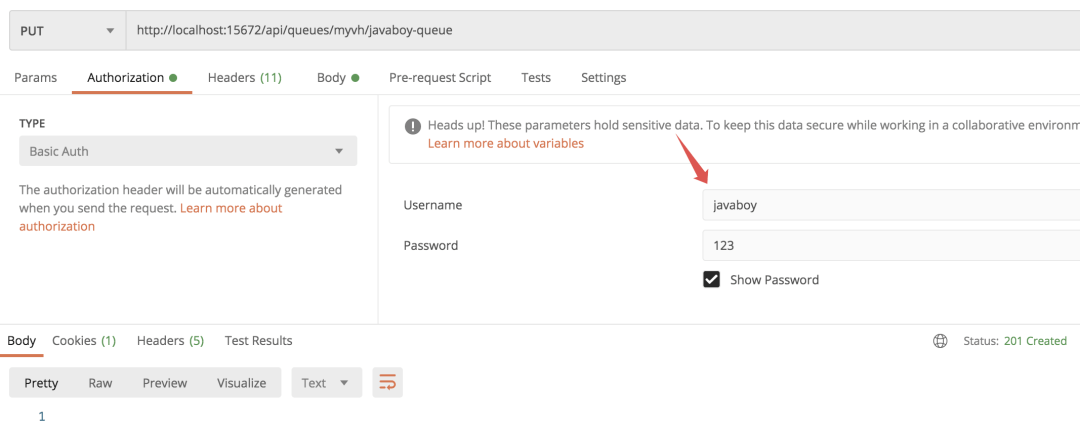Click the globe network icon near Status
The height and width of the screenshot is (433, 1080).
(x=939, y=341)
